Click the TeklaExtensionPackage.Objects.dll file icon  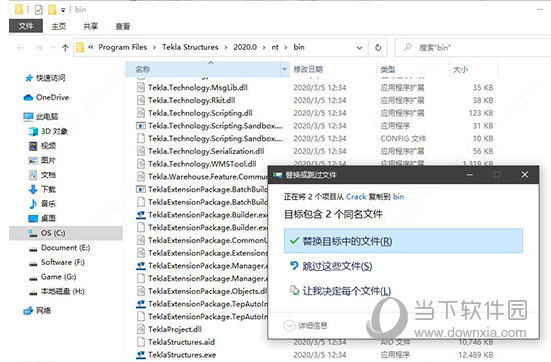tap(141, 291)
